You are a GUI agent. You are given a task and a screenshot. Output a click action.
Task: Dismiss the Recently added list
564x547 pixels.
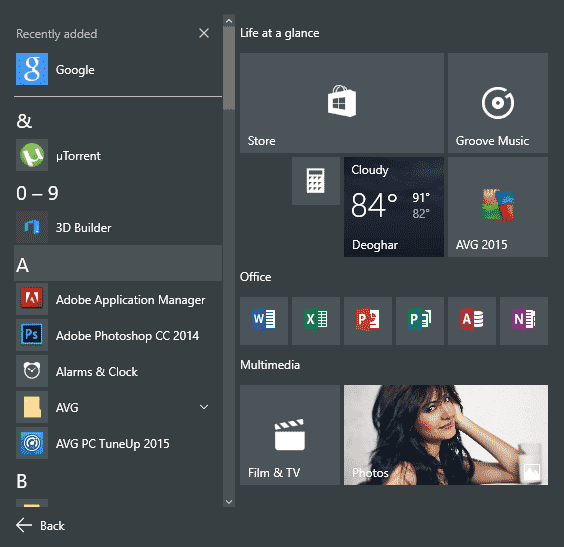coord(204,33)
